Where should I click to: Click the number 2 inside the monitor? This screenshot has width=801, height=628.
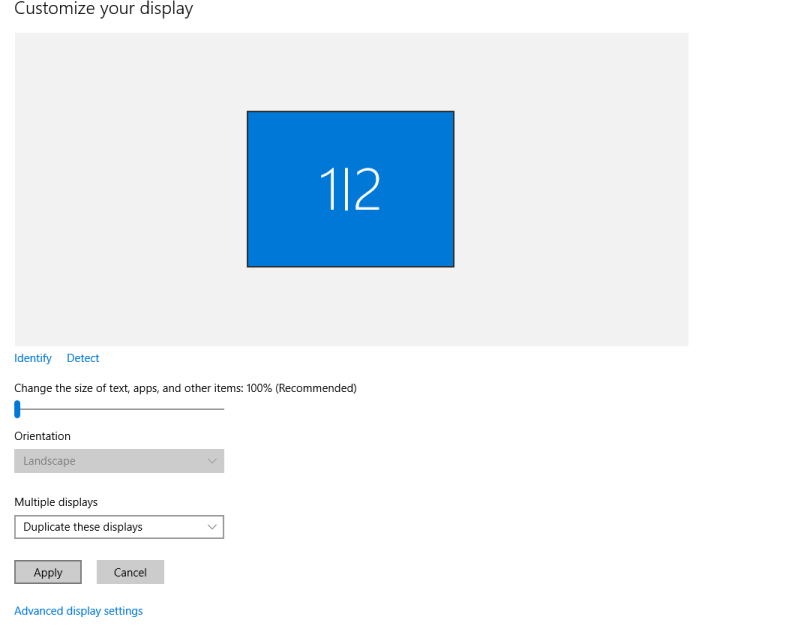pyautogui.click(x=367, y=189)
